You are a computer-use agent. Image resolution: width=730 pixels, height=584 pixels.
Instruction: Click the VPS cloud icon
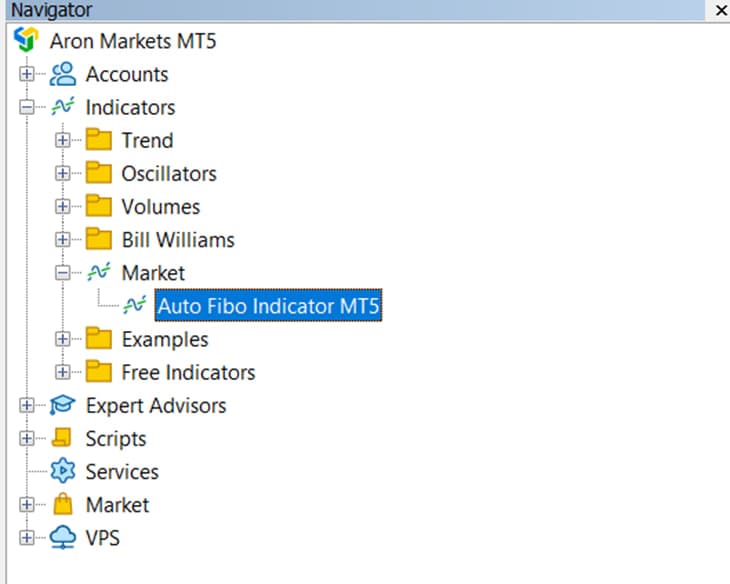[63, 537]
